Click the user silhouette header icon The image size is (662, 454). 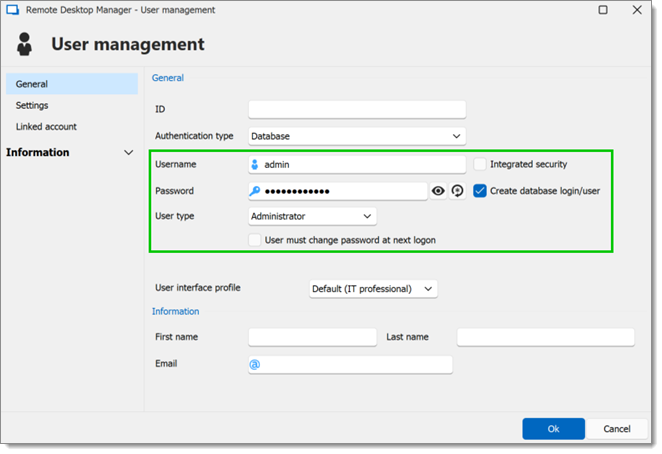24,44
